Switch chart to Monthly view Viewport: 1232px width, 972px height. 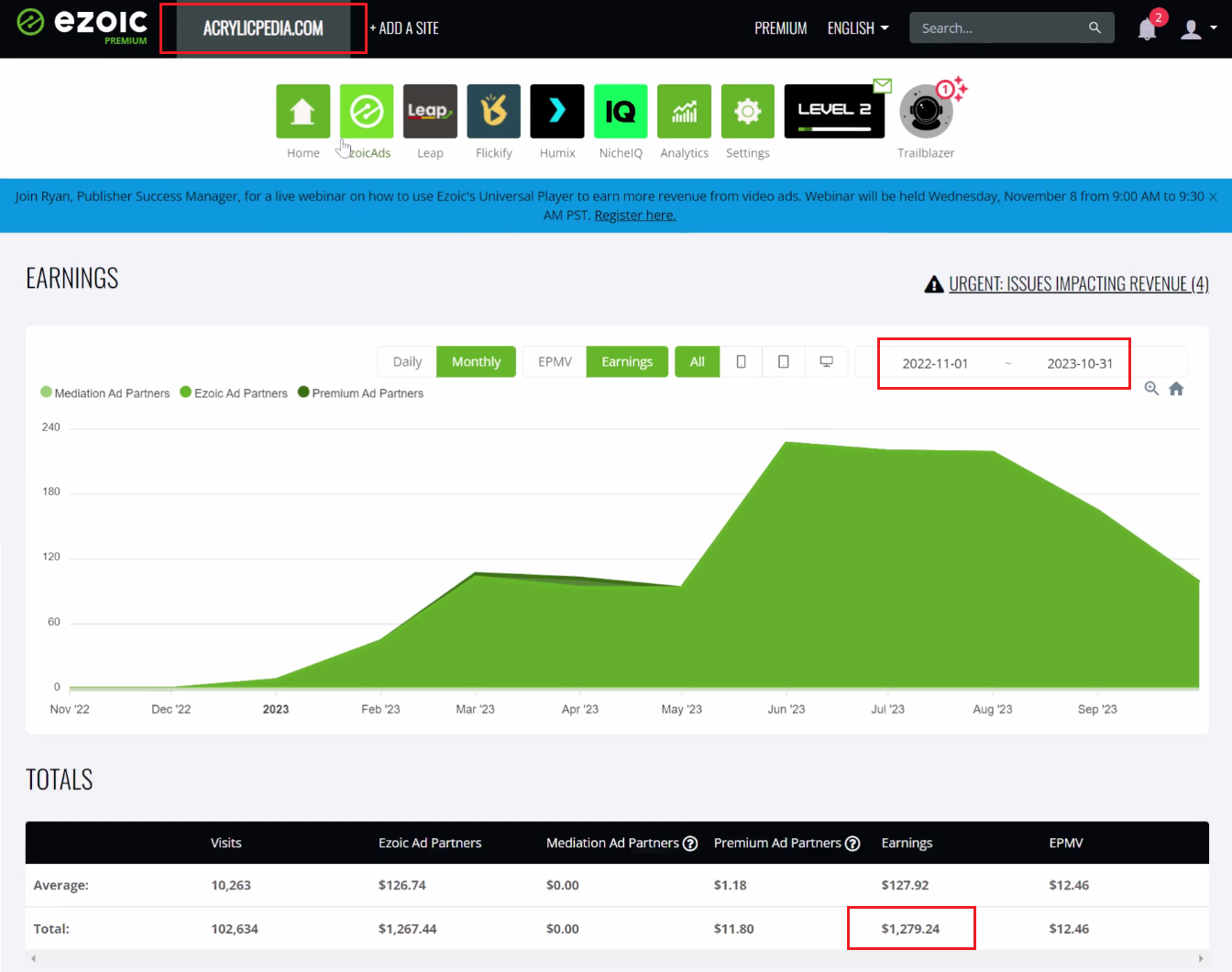(476, 362)
